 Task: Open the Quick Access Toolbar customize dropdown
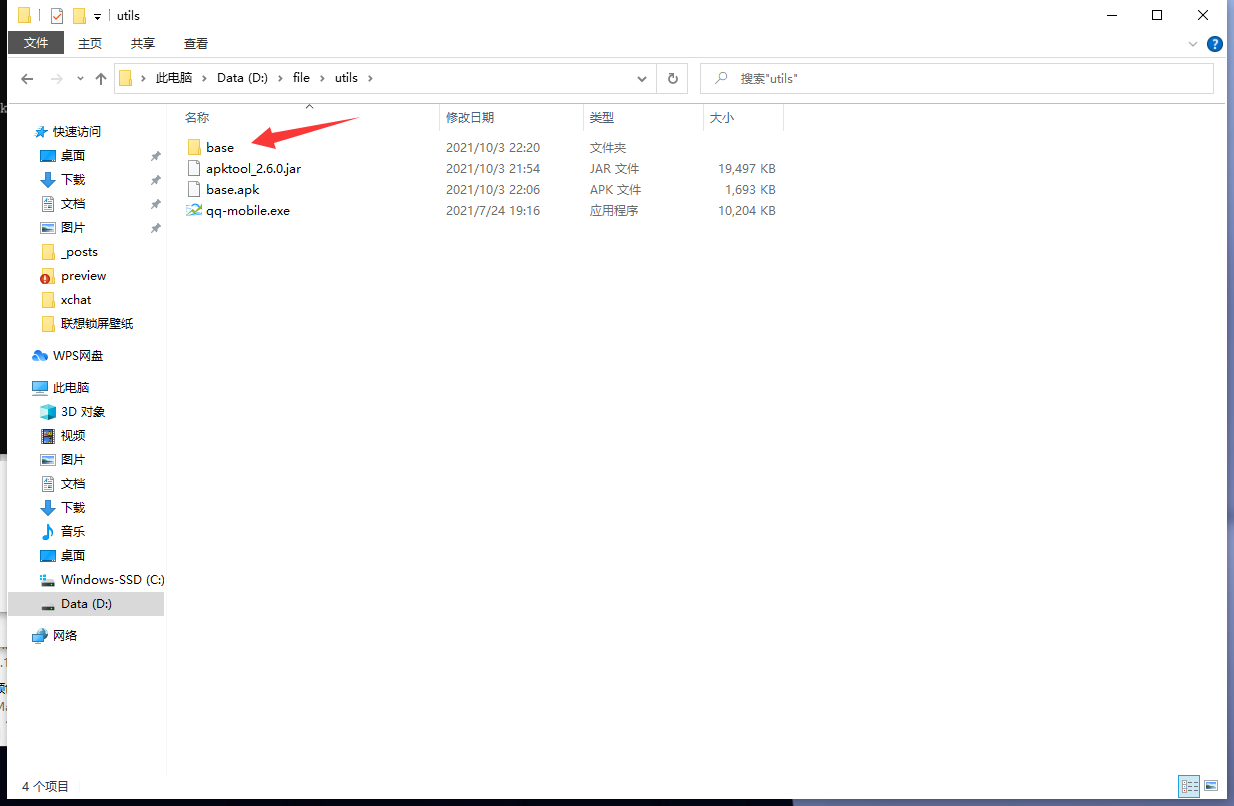point(97,16)
